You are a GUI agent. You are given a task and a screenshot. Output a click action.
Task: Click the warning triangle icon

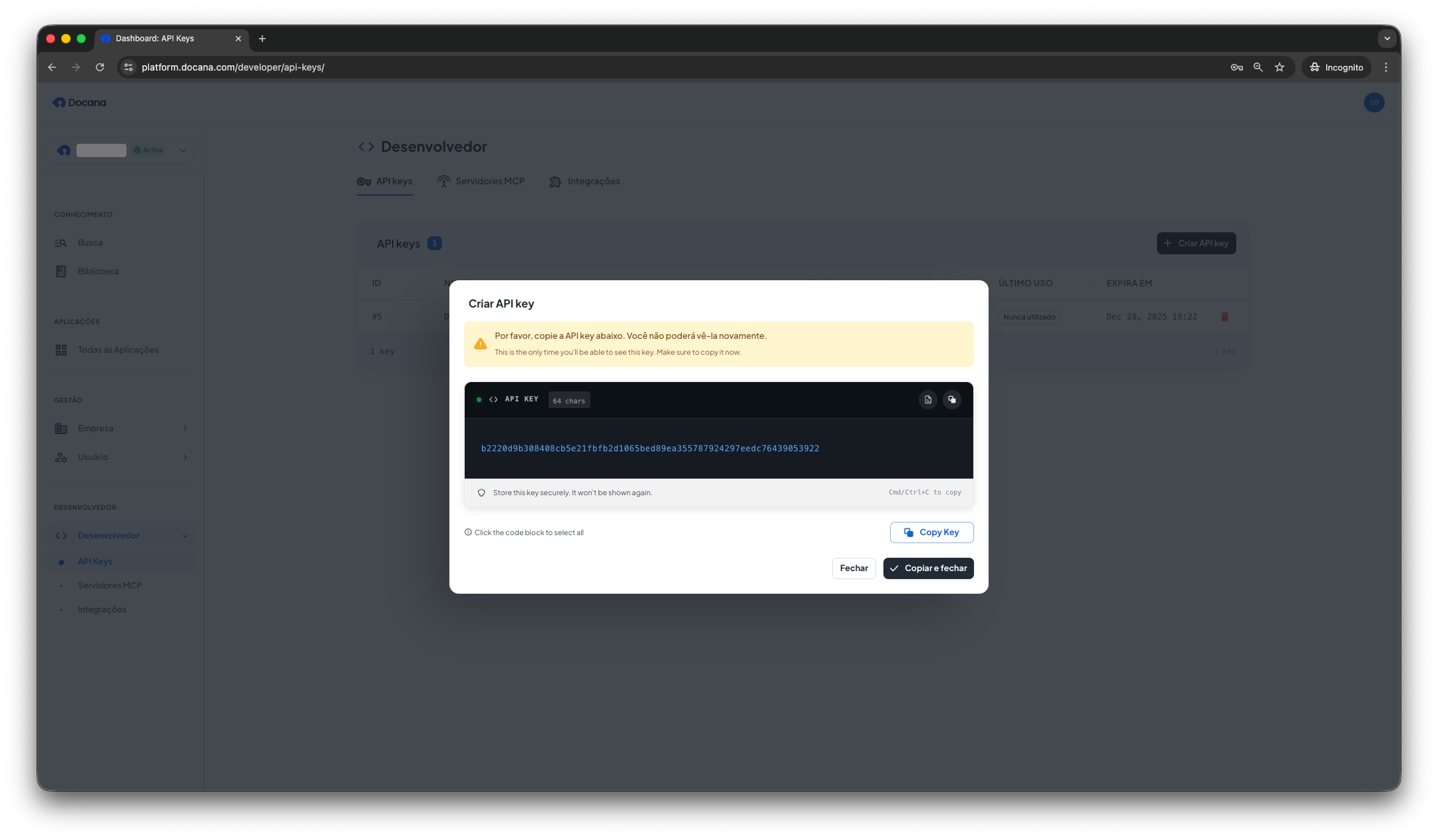pos(480,344)
